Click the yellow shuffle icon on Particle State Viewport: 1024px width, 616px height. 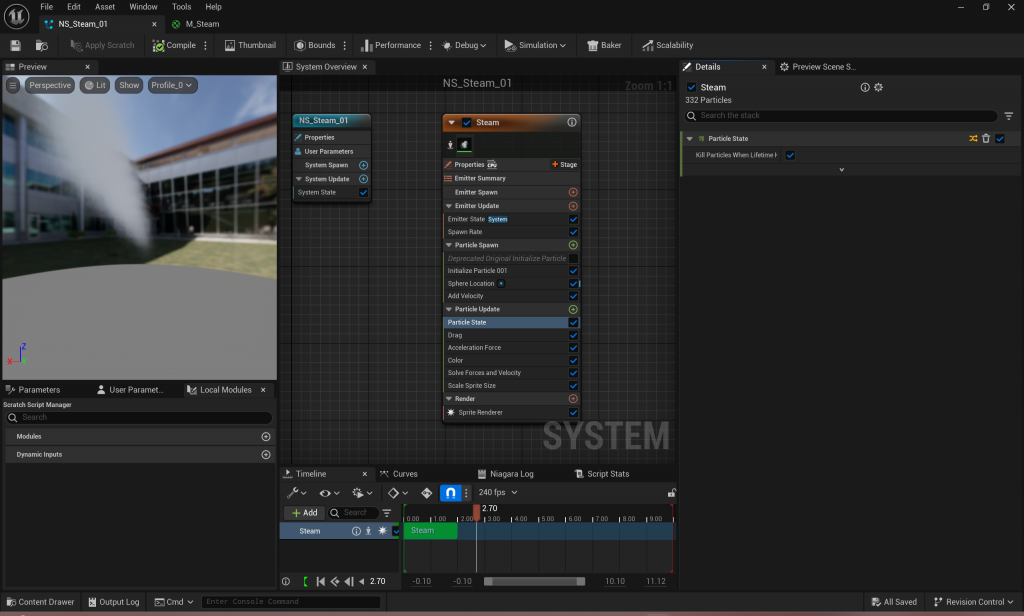tap(973, 139)
